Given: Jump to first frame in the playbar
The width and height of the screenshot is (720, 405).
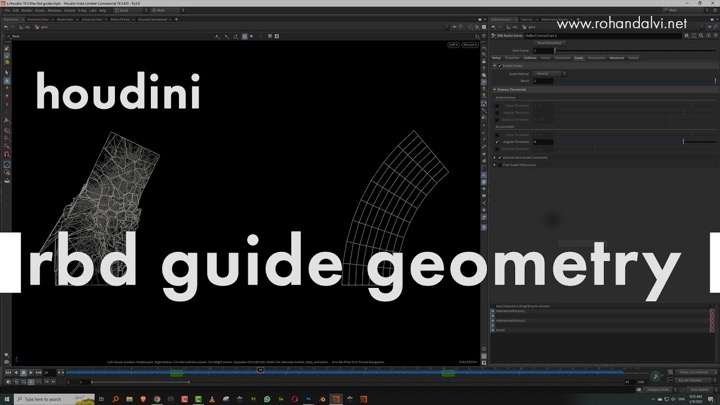Looking at the screenshot, I should [x=8, y=372].
